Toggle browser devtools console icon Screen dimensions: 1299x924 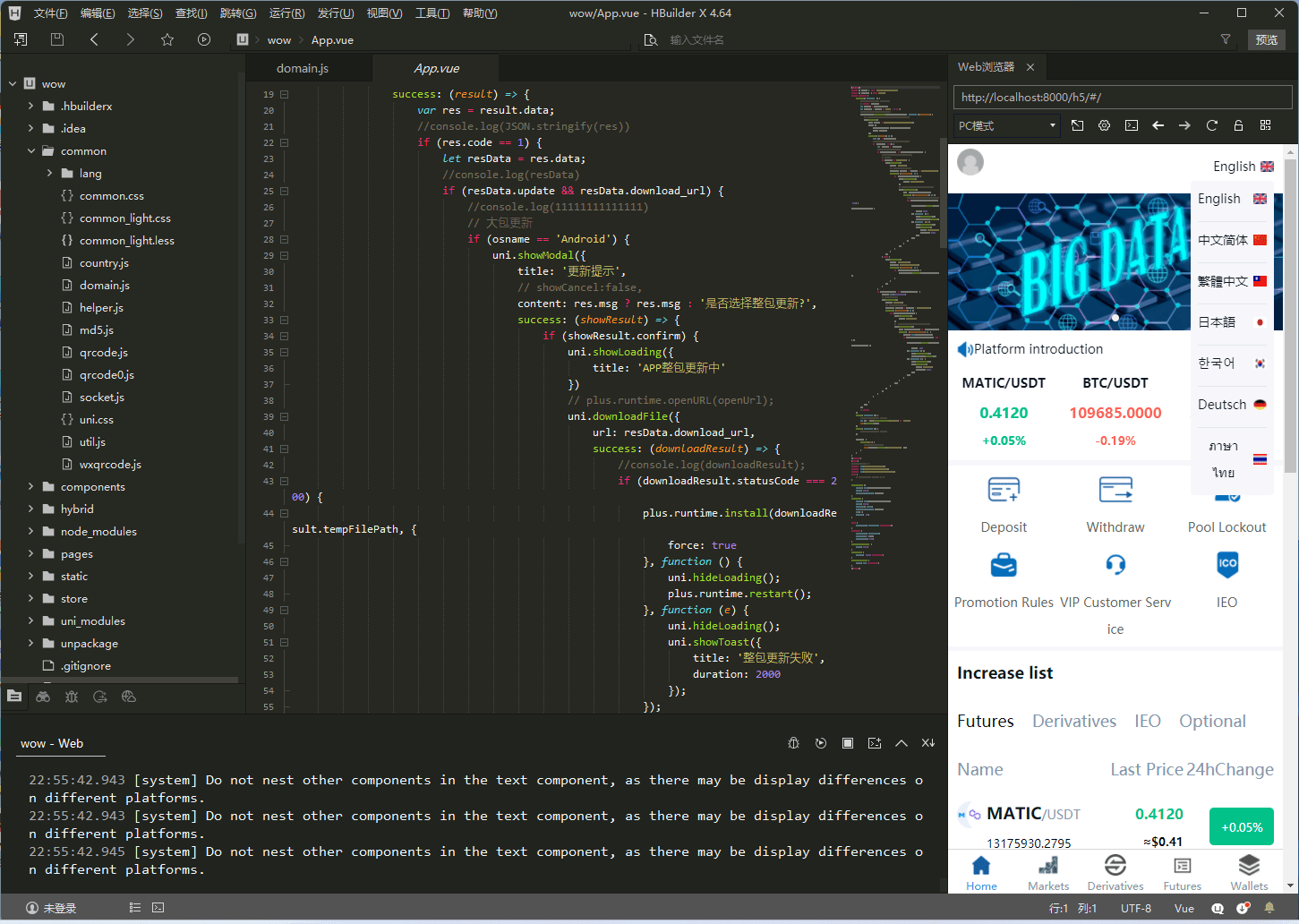(x=1132, y=125)
